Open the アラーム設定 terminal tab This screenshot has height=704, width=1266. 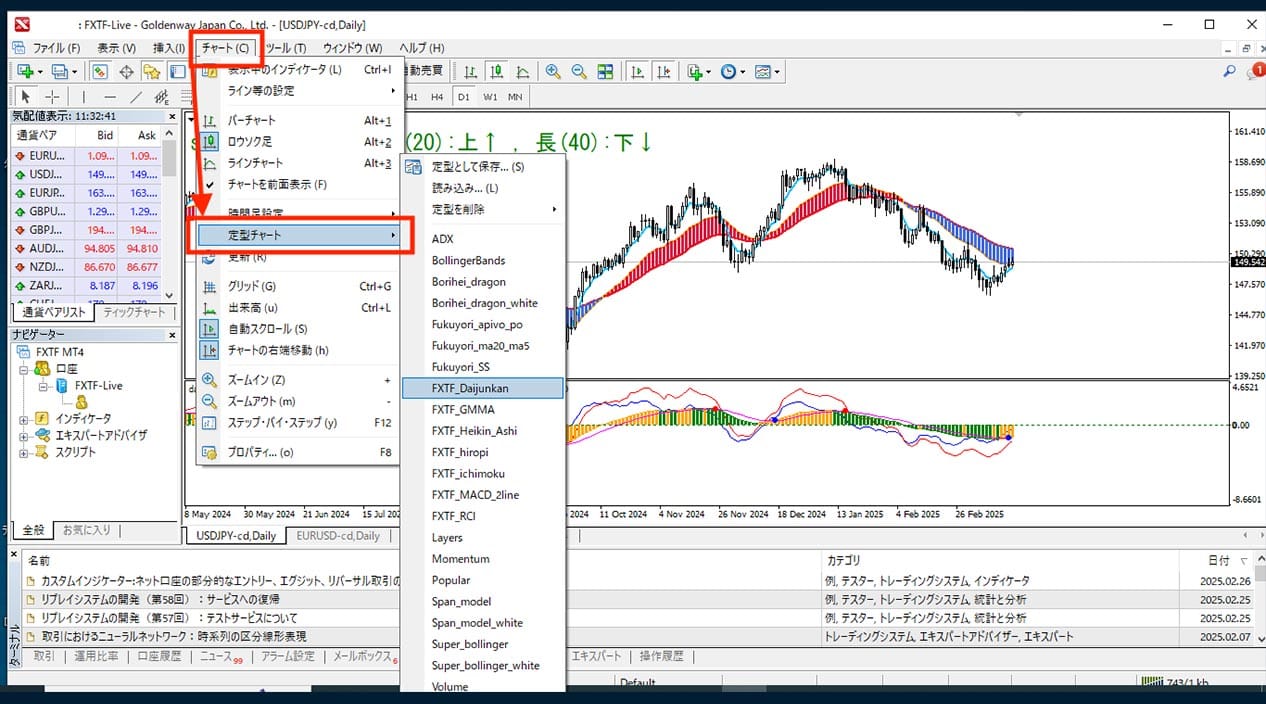pyautogui.click(x=288, y=657)
